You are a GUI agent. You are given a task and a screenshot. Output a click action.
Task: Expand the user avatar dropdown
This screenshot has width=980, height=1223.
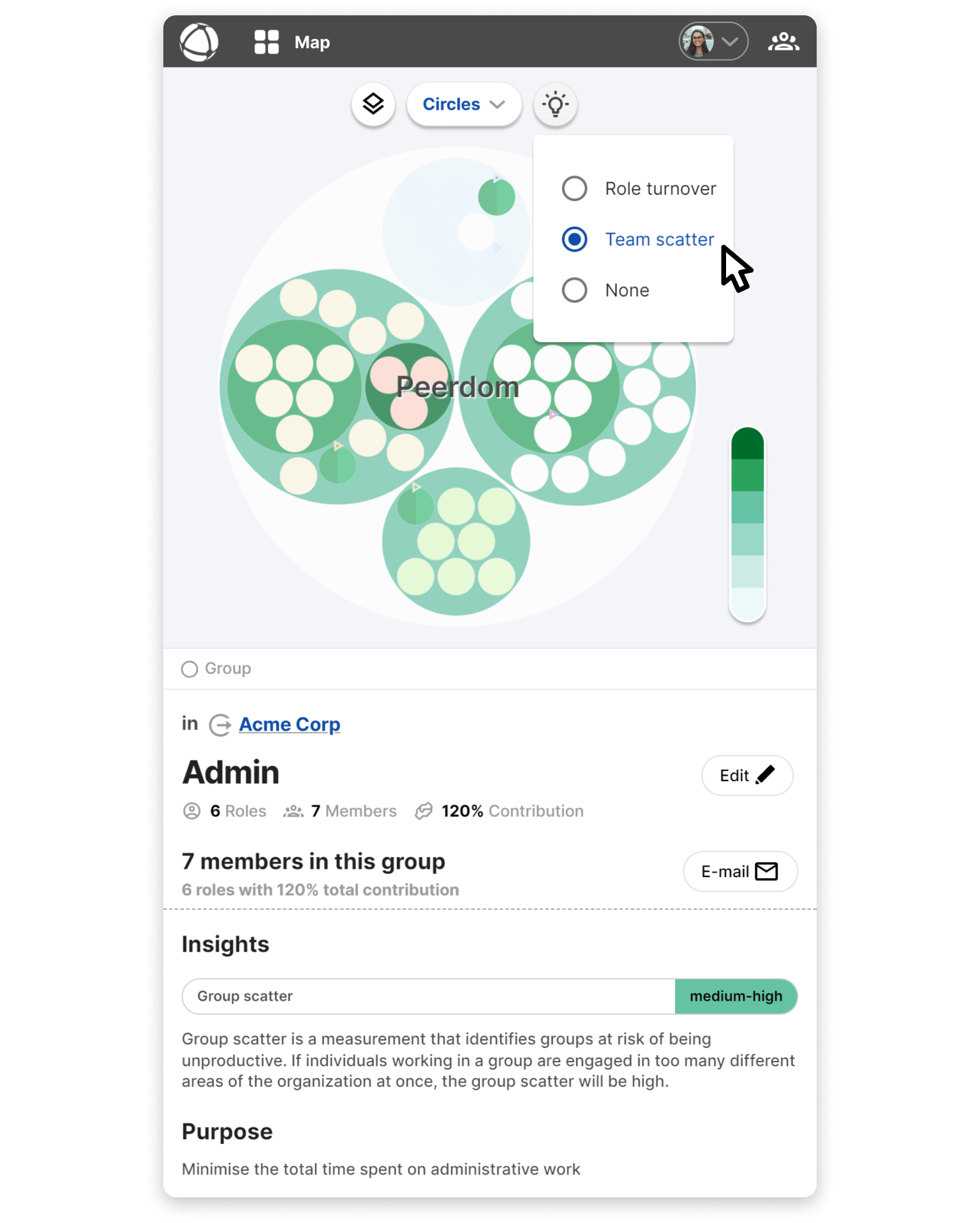713,42
